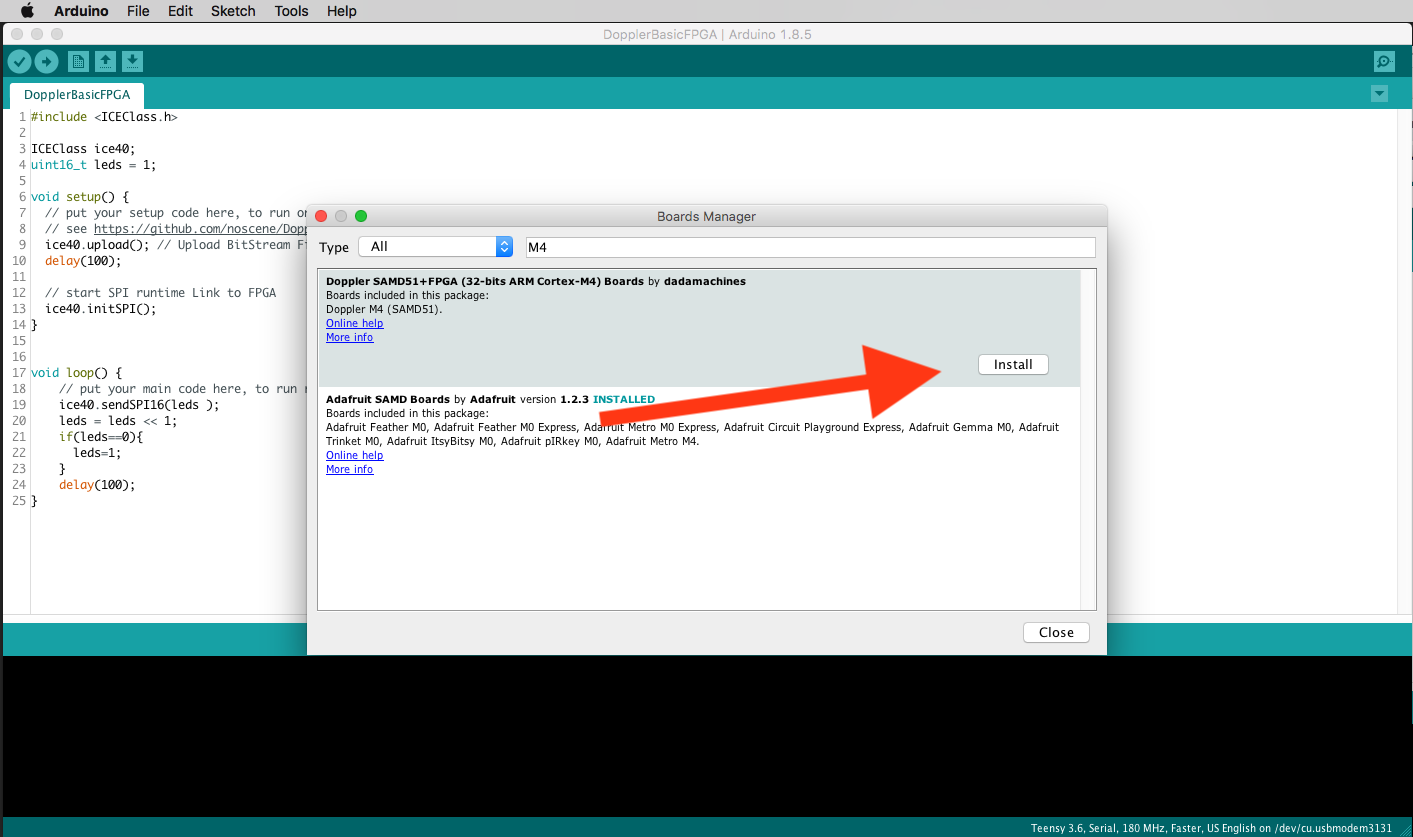
Task: Expand the Type filter dropdown set to All
Action: (435, 247)
